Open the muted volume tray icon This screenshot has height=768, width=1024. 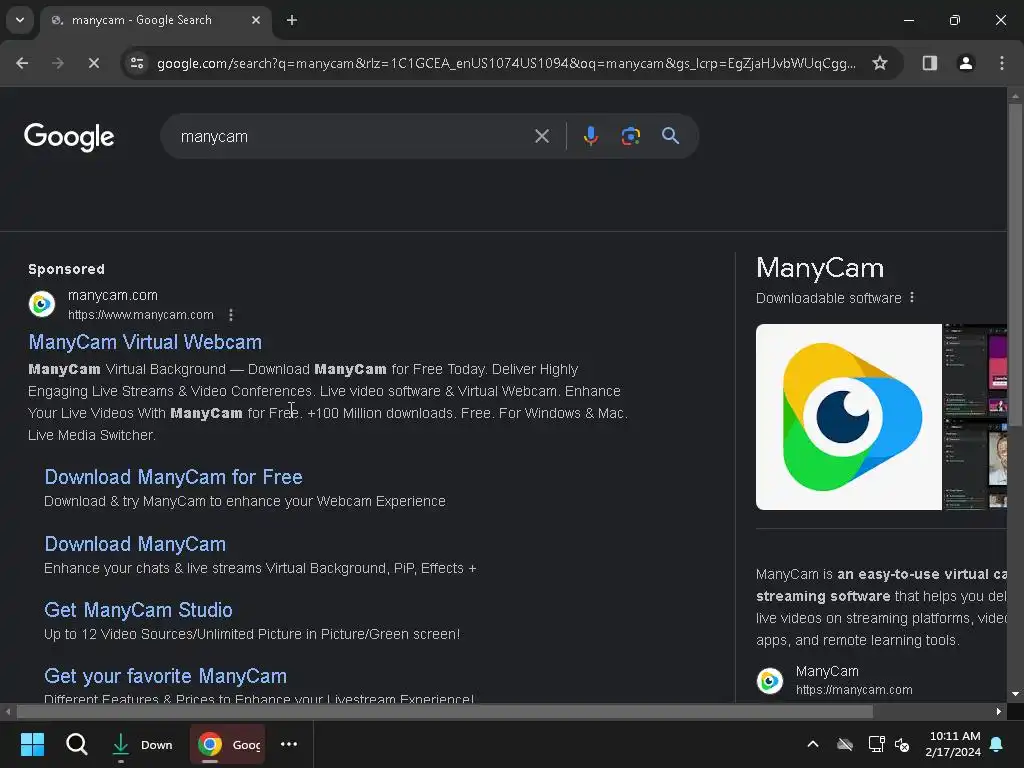click(902, 744)
